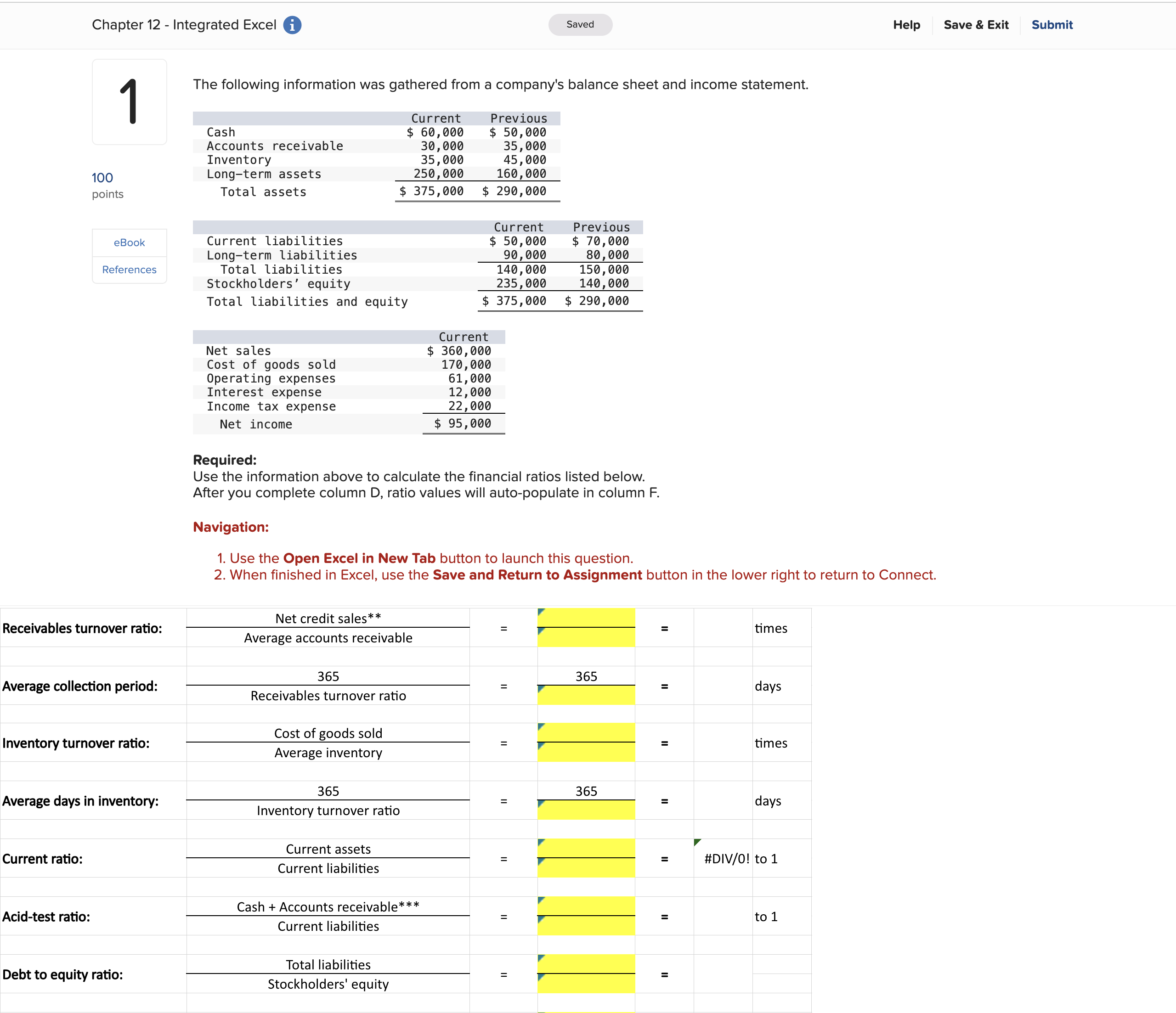Viewport: 1176px width, 1013px height.
Task: Select denominator input for Debt to equity ratio
Action: (586, 984)
